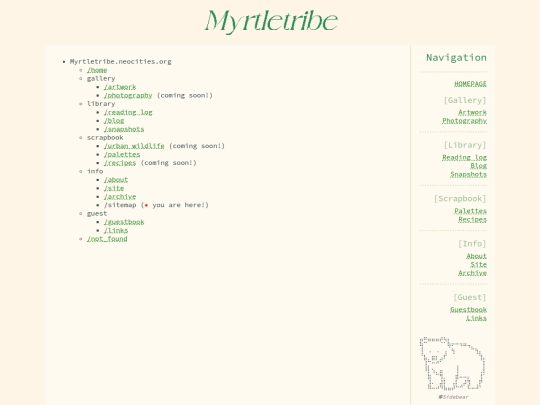
Task: Click About in the sidebar Info section
Action: pos(477,256)
